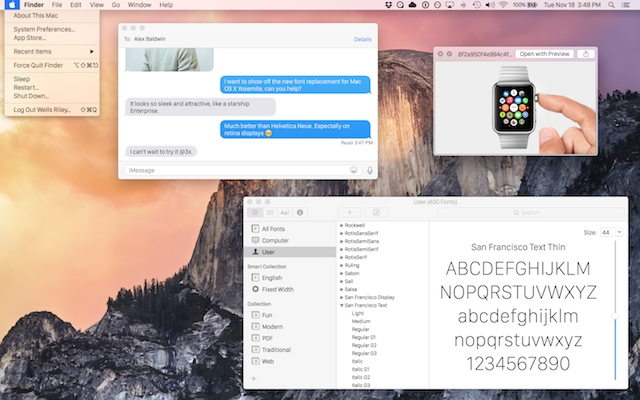The height and width of the screenshot is (400, 640).
Task: Click the photo thumbnail in Messages conversation
Action: [x=169, y=60]
